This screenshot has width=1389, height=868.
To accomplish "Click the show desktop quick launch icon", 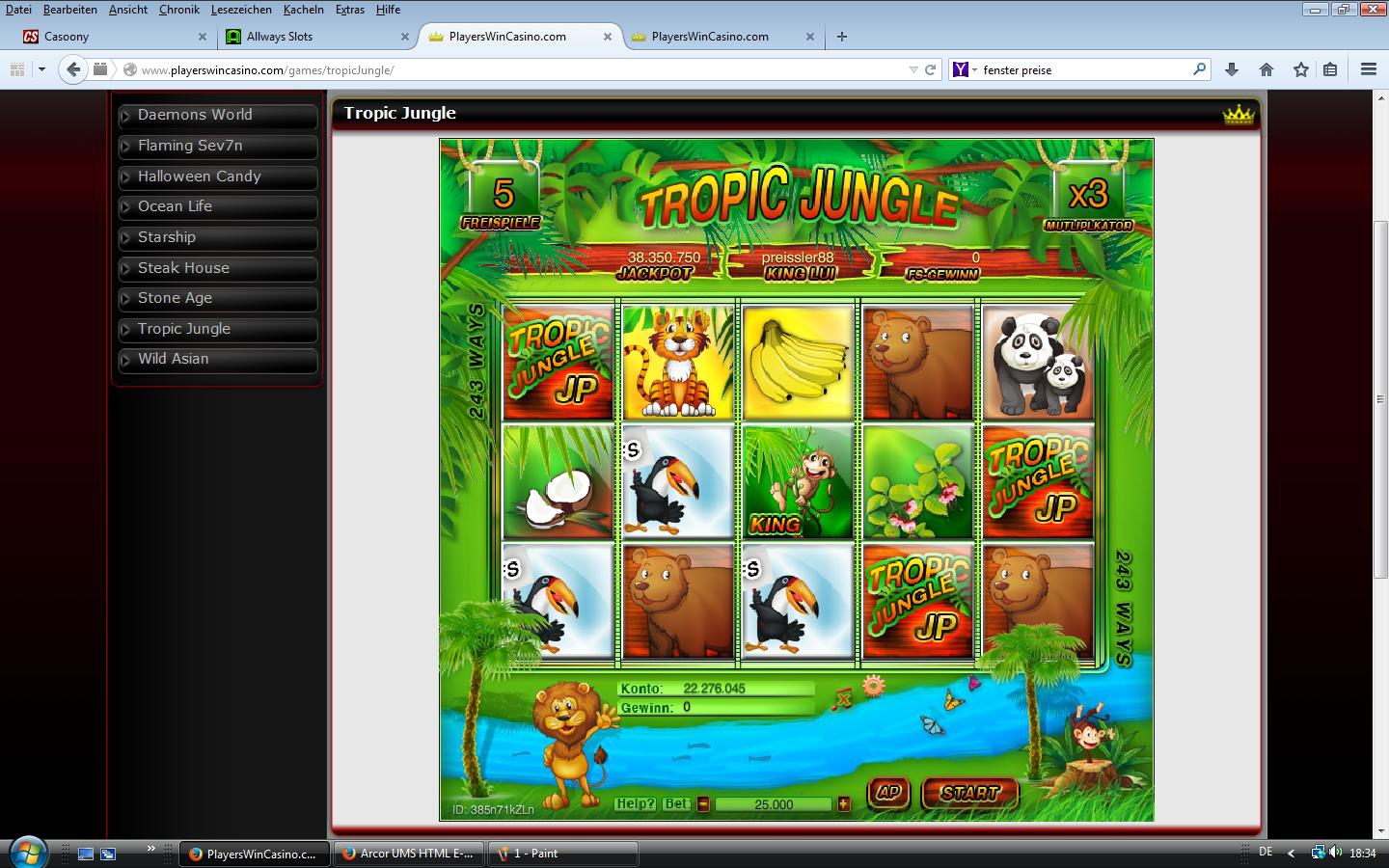I will [x=86, y=854].
